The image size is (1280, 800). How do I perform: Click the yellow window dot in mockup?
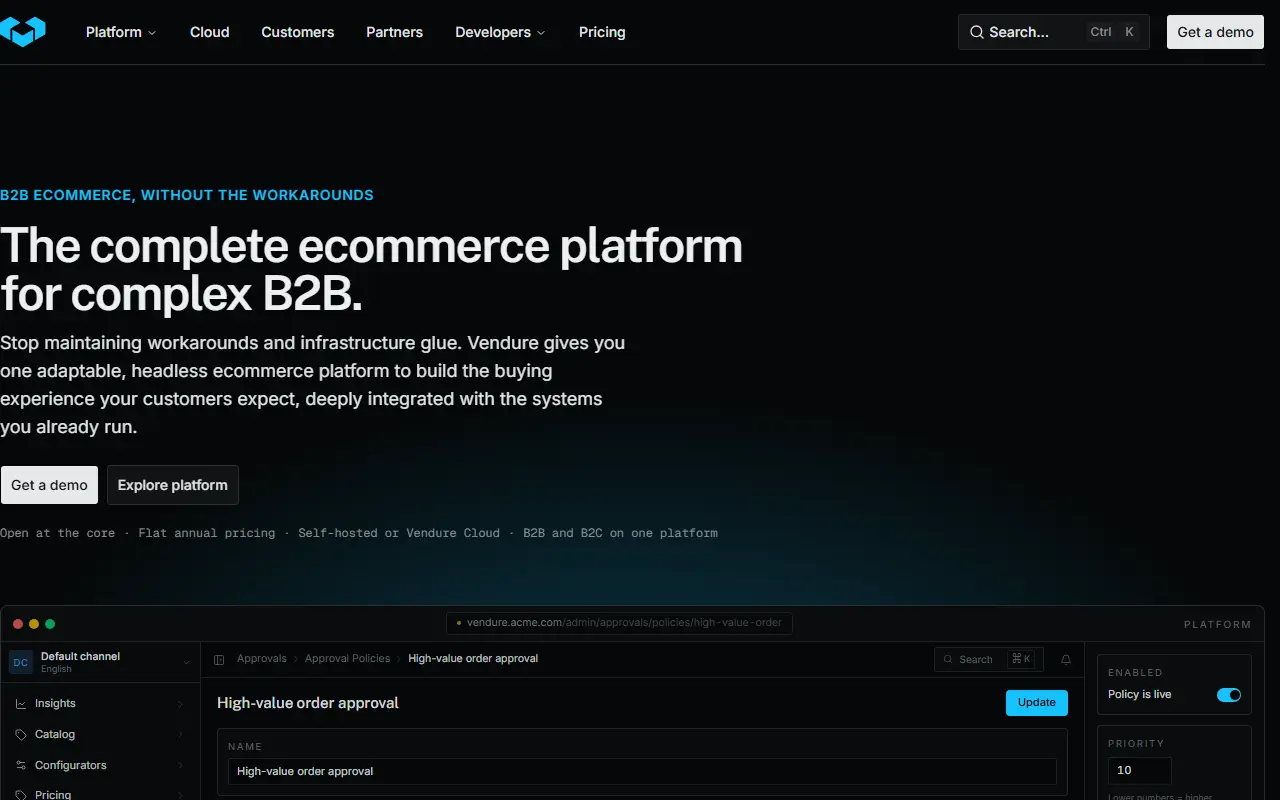pos(34,624)
